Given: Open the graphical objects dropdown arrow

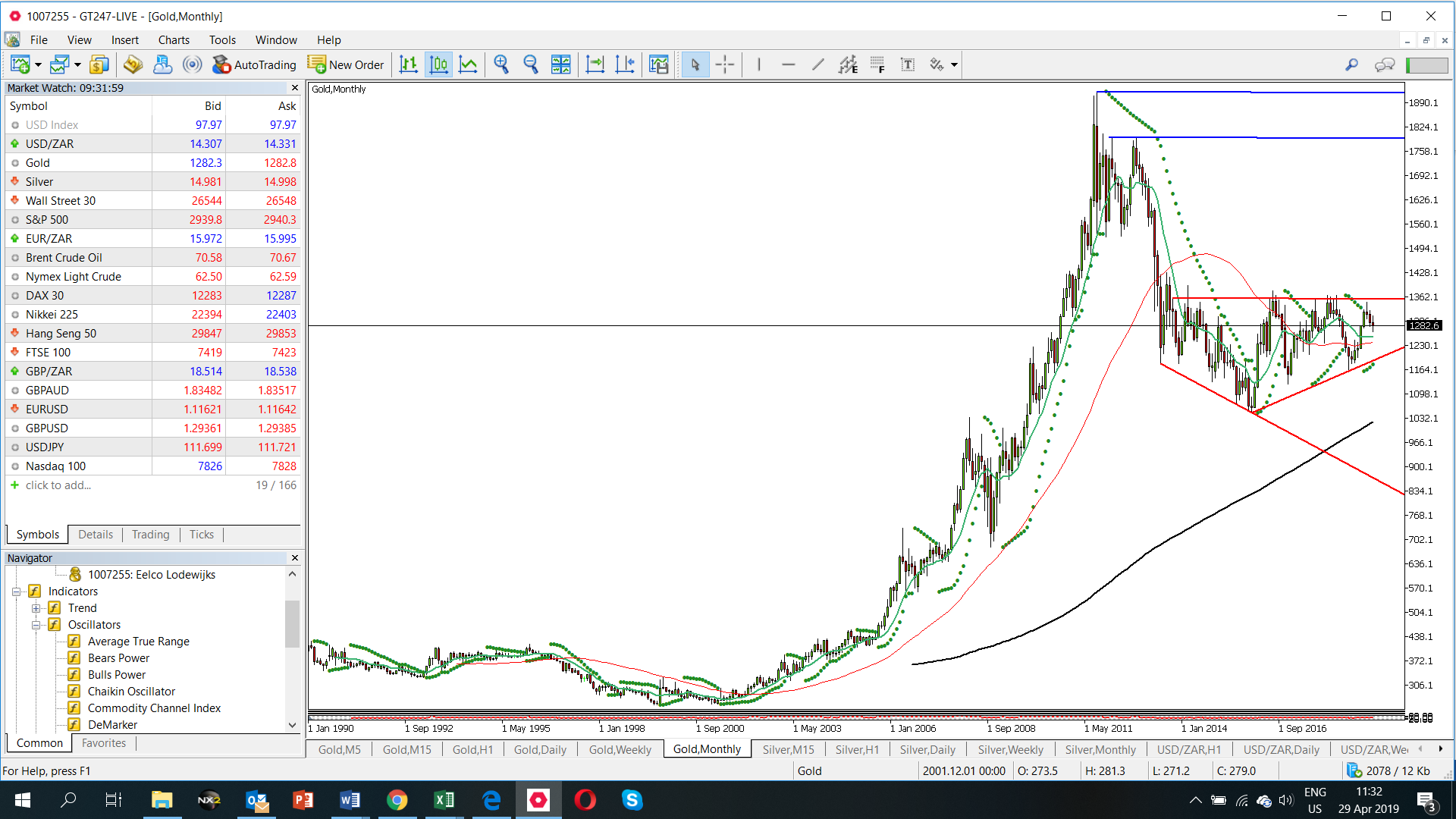Looking at the screenshot, I should [954, 64].
